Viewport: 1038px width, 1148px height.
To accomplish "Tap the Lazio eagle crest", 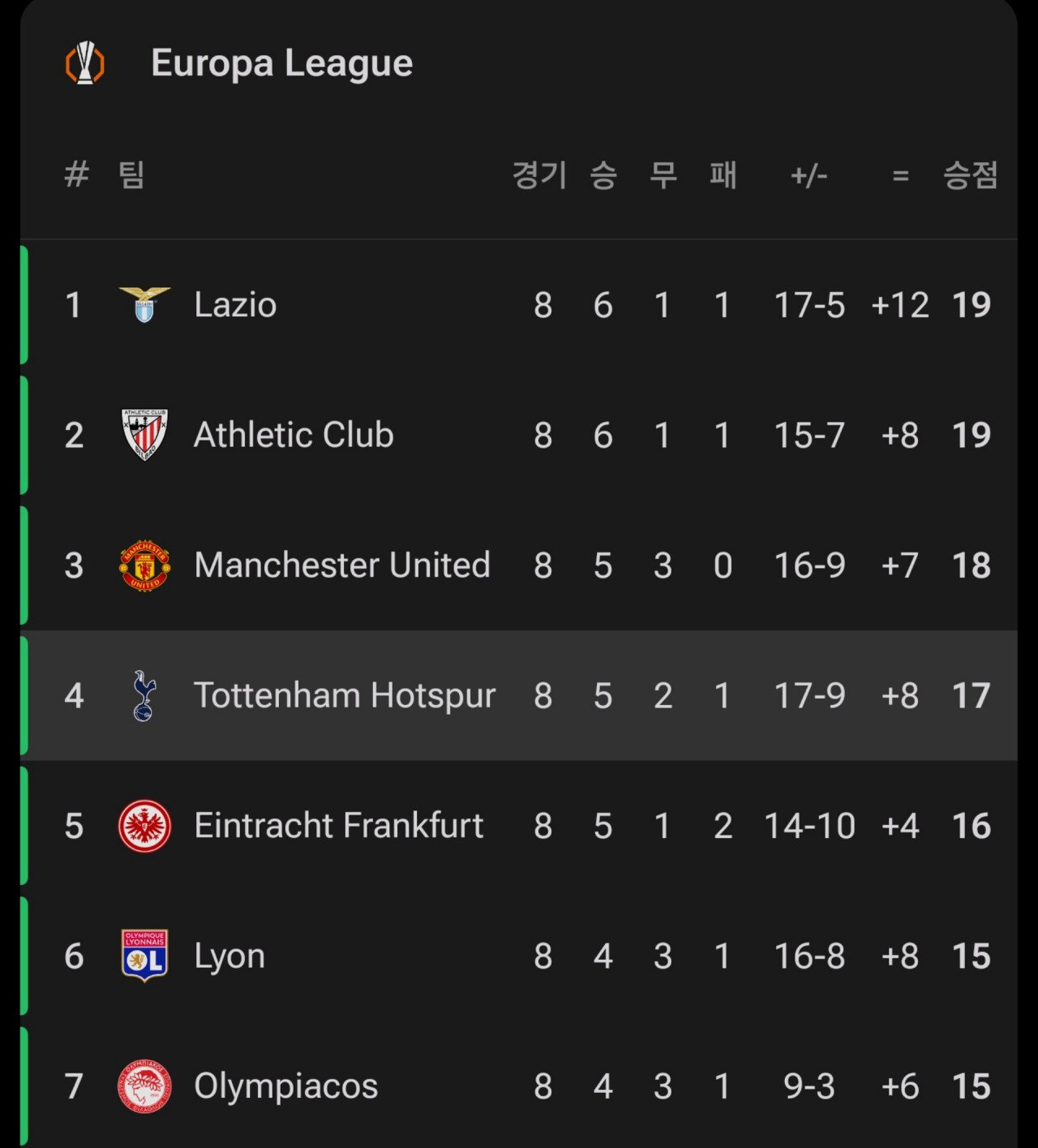I will tap(144, 304).
